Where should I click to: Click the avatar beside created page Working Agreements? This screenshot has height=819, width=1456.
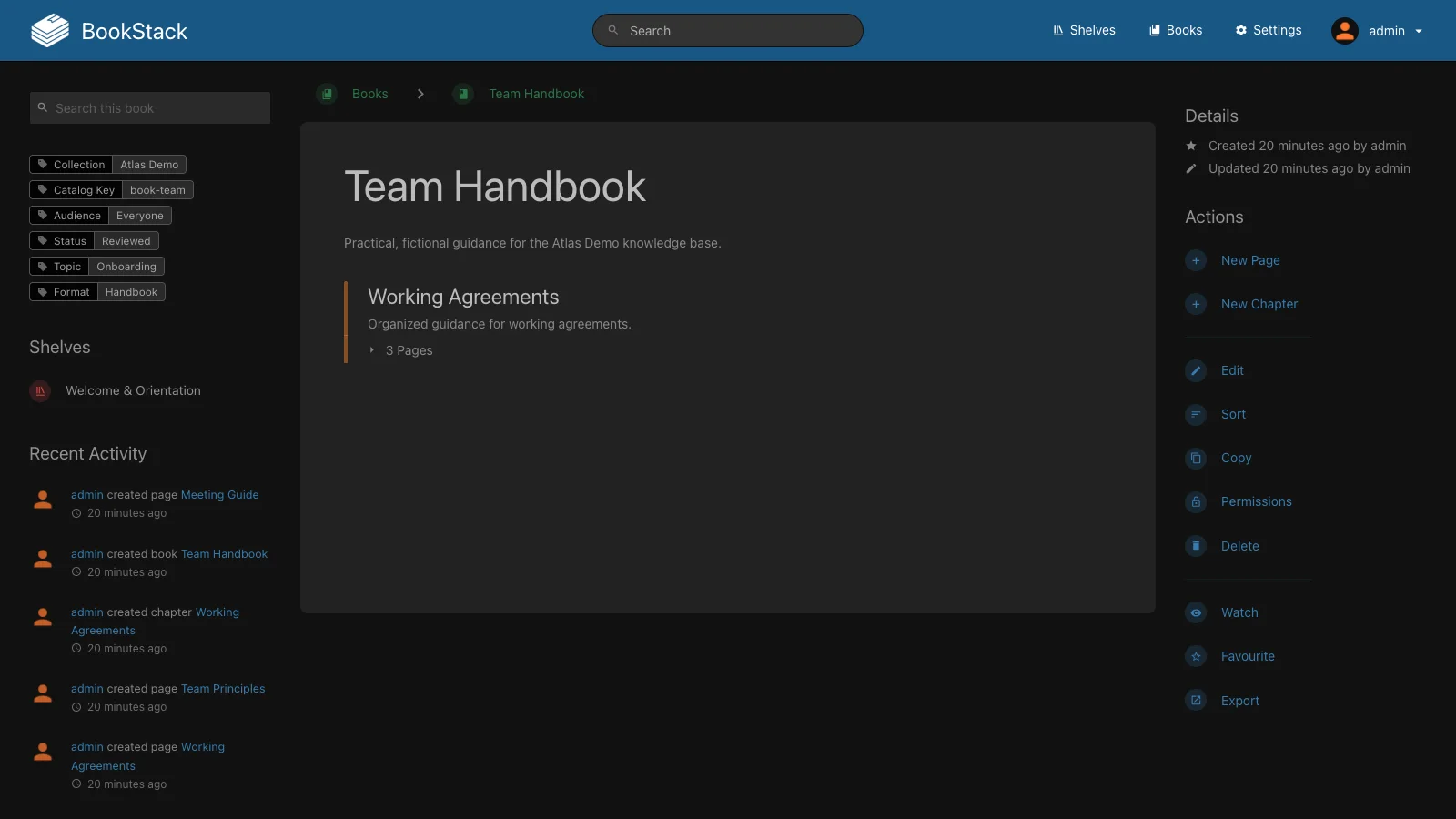tap(43, 752)
